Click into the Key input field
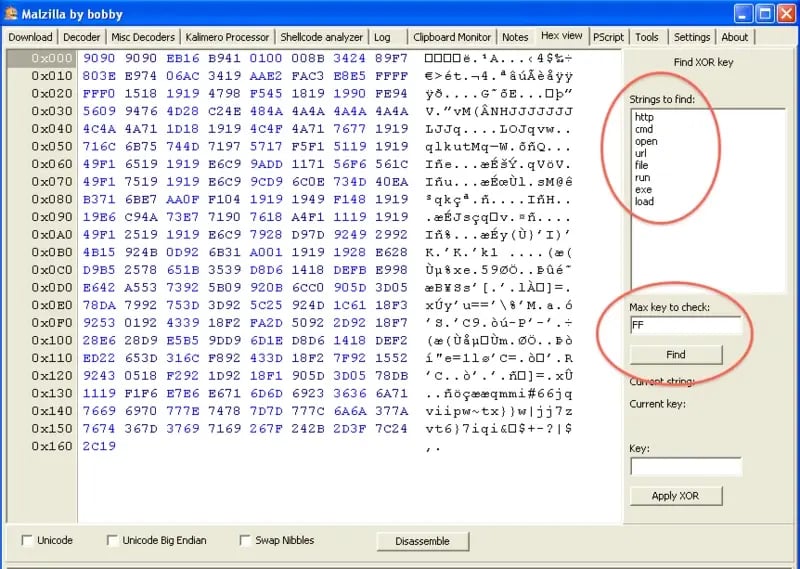This screenshot has width=800, height=569. 686,466
